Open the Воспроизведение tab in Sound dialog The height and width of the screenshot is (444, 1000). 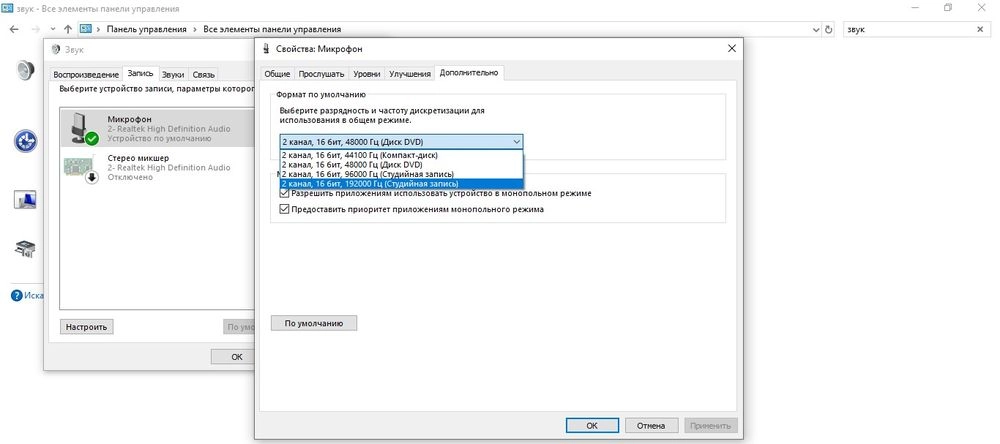pyautogui.click(x=86, y=74)
